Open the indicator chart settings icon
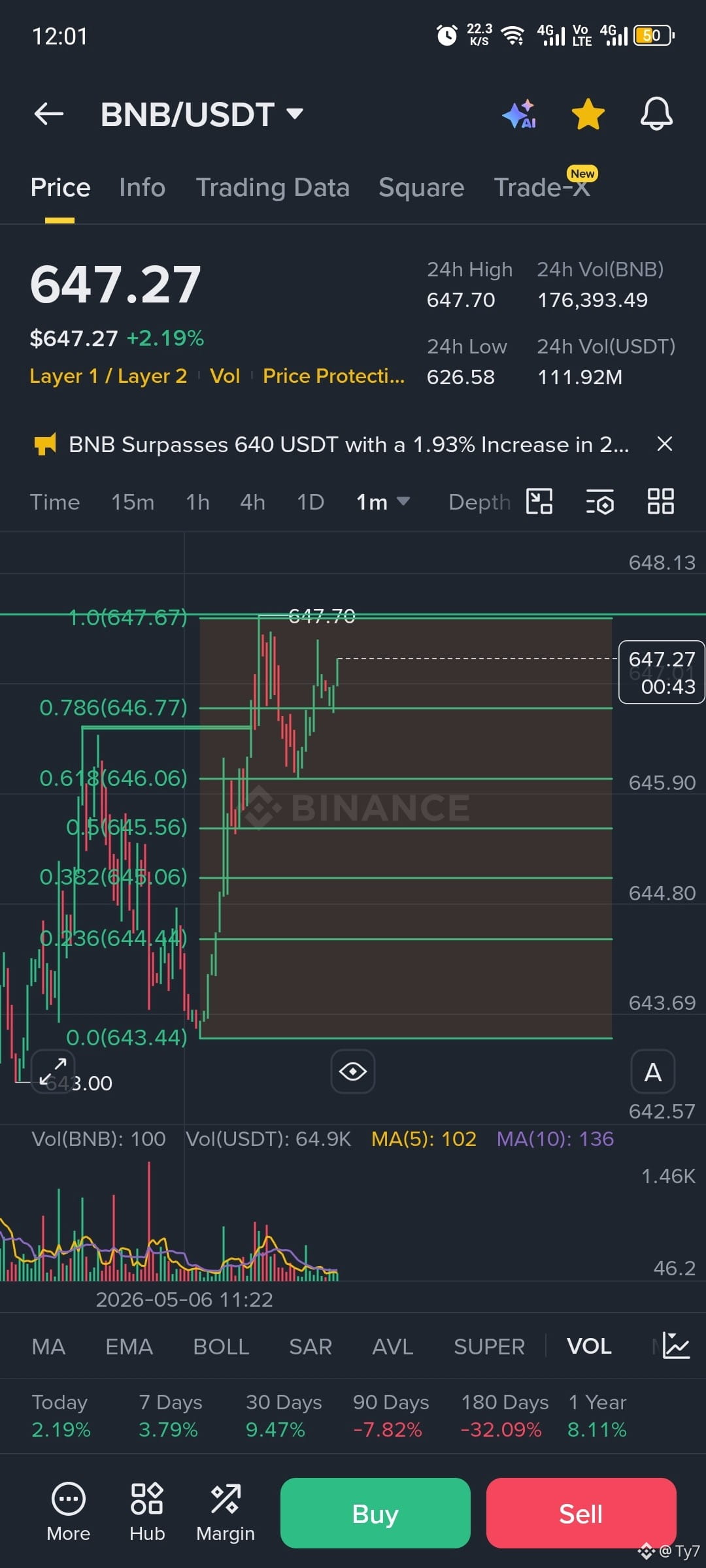 [676, 1346]
